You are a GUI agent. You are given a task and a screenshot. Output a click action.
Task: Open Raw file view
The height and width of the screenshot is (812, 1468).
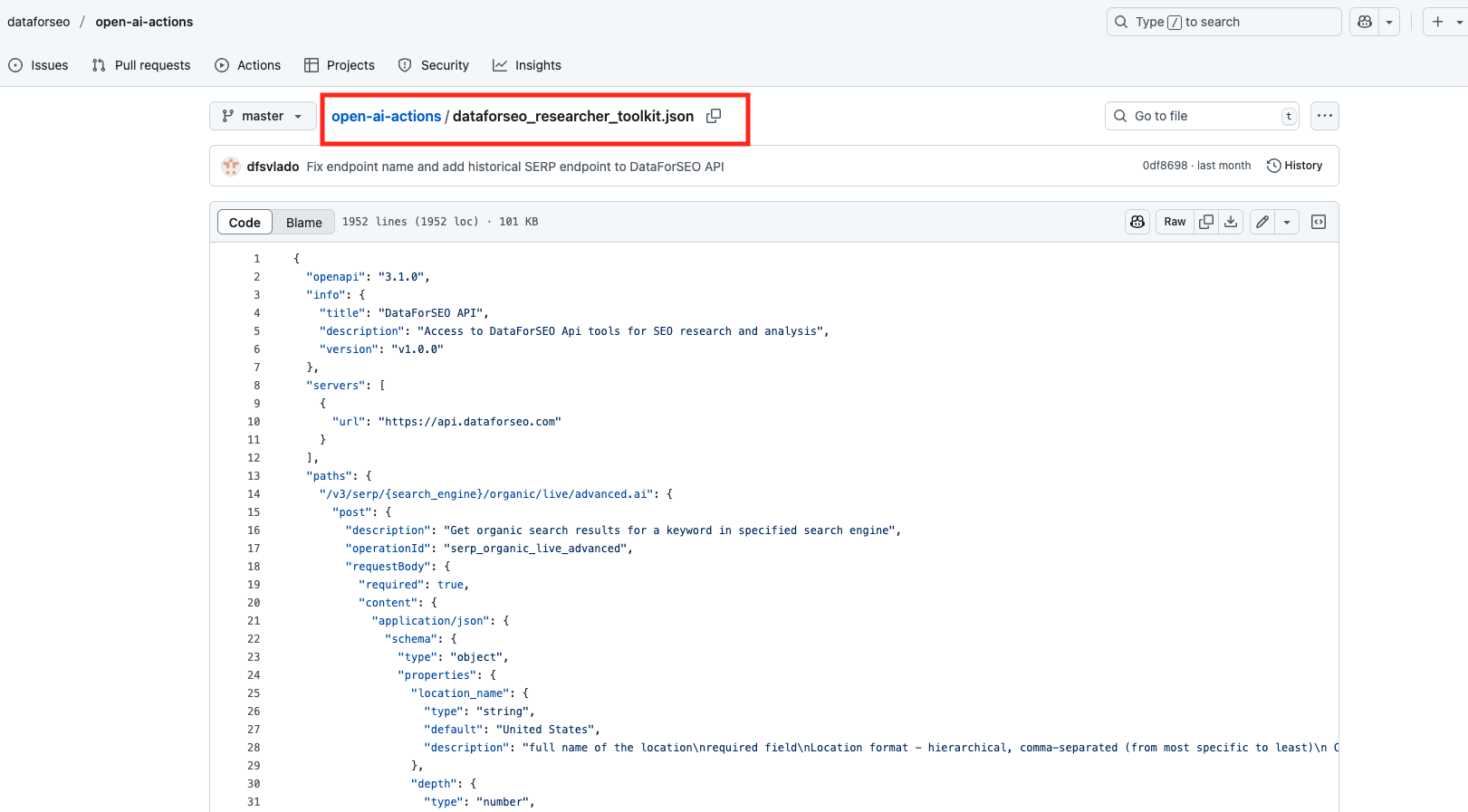pos(1175,222)
